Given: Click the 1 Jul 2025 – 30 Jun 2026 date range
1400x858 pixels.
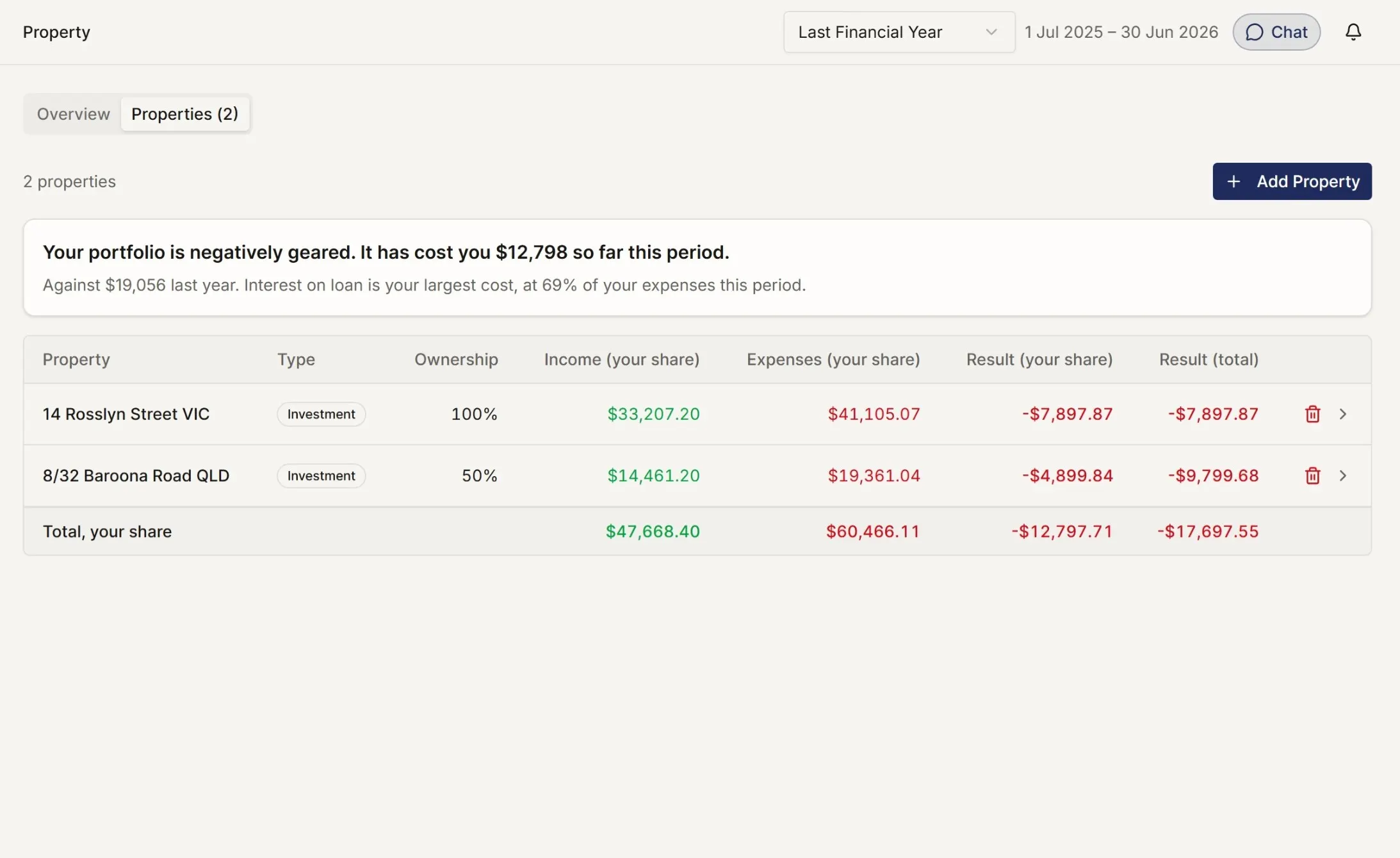Looking at the screenshot, I should pyautogui.click(x=1121, y=32).
